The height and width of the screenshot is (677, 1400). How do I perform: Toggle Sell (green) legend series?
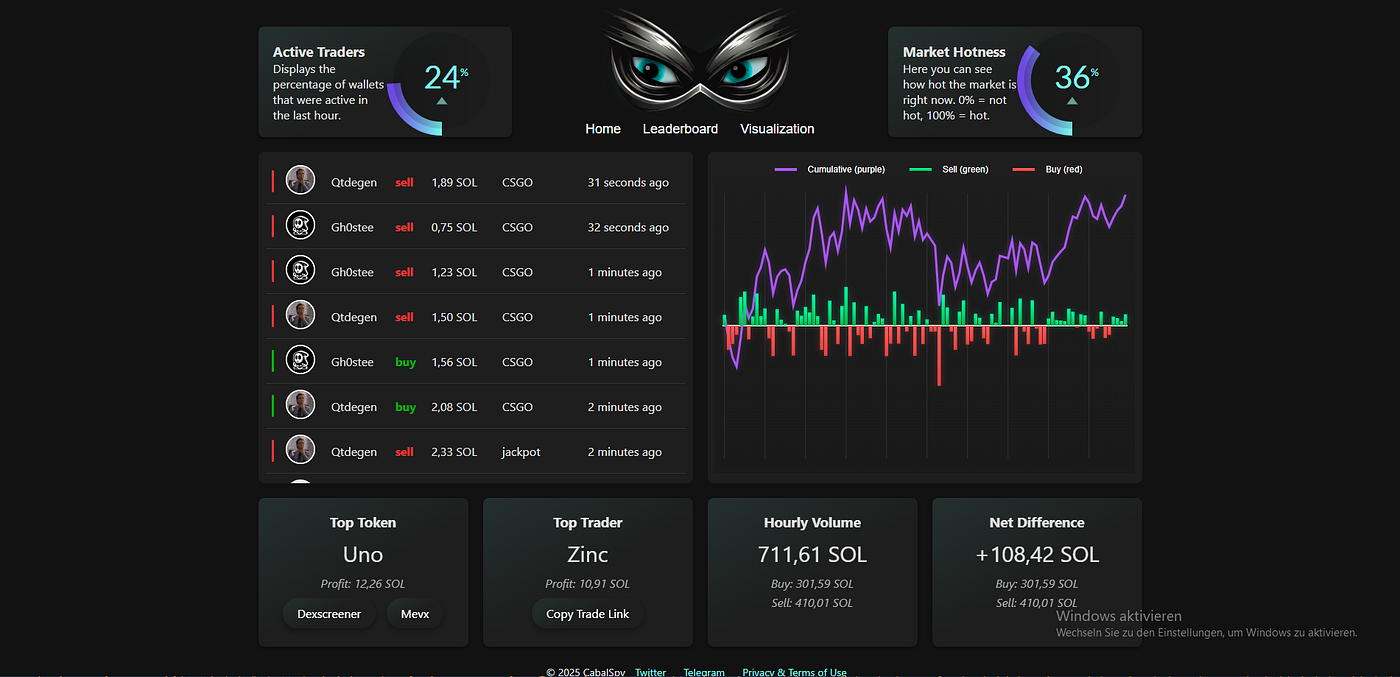(949, 170)
